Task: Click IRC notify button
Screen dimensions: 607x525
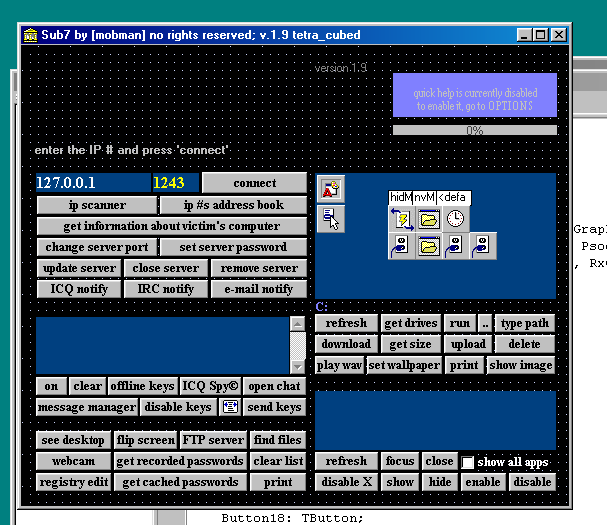Action: pyautogui.click(x=166, y=289)
